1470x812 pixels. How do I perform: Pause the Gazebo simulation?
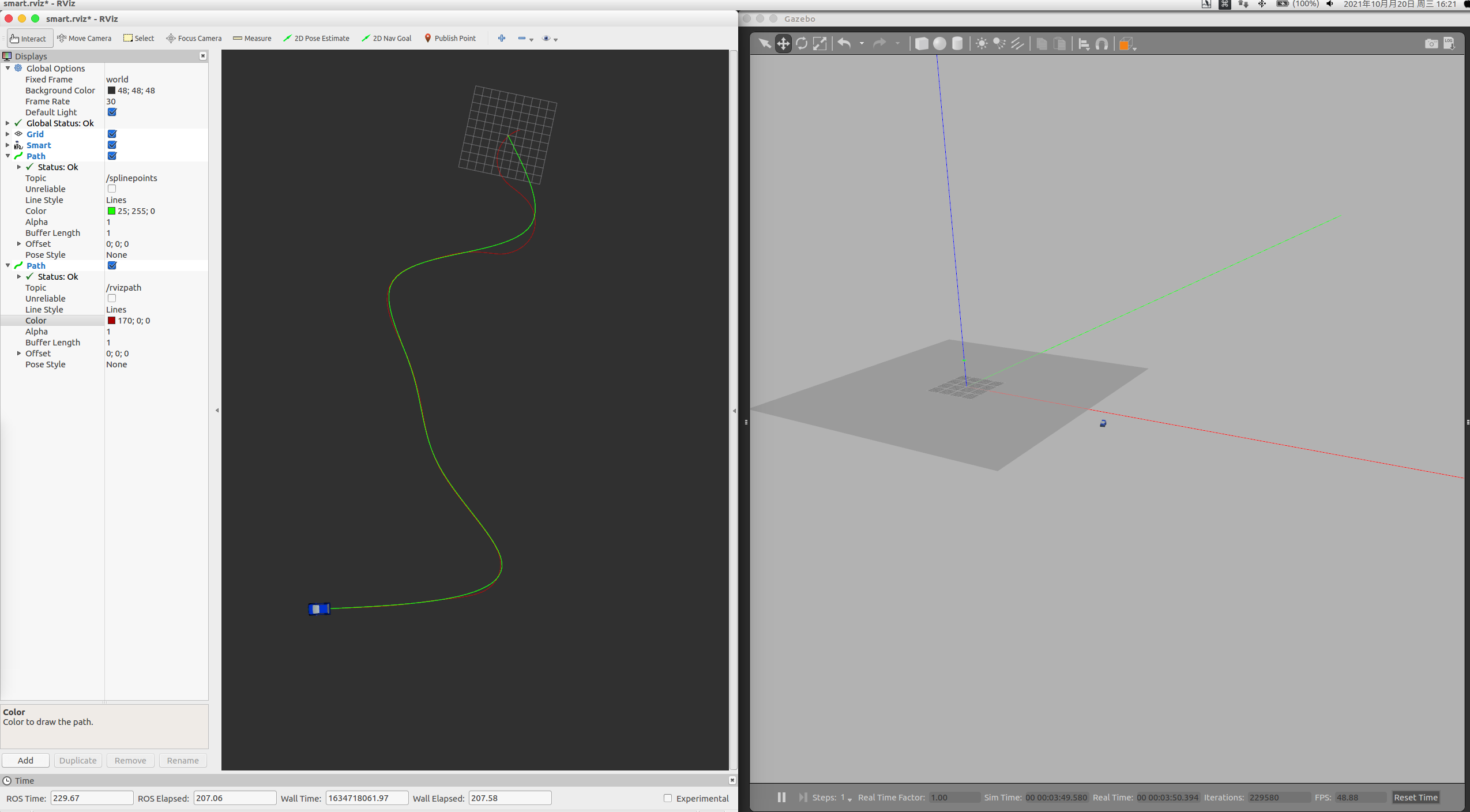781,797
